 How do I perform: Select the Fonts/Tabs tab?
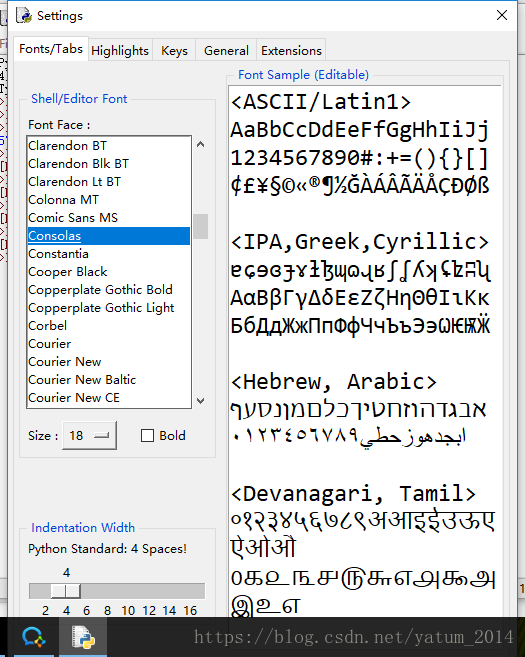[51, 49]
